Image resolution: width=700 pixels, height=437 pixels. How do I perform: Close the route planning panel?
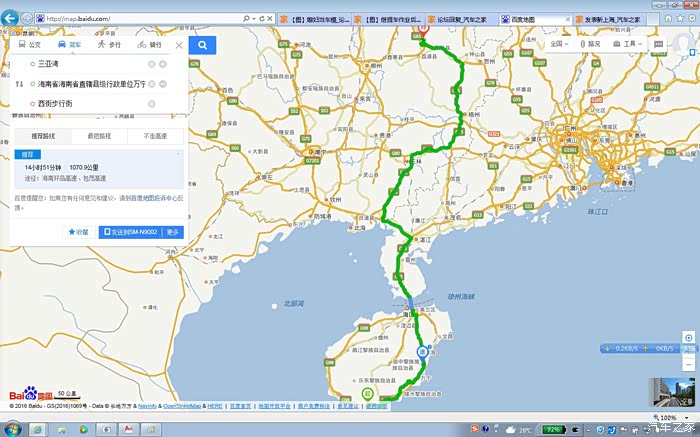click(x=179, y=45)
